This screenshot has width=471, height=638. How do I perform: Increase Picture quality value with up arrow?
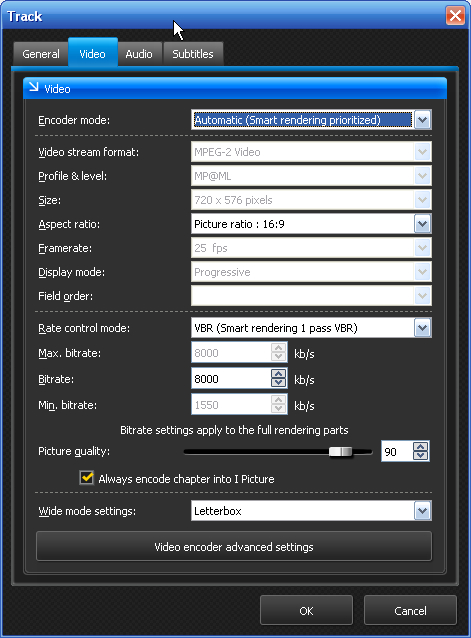(x=421, y=447)
